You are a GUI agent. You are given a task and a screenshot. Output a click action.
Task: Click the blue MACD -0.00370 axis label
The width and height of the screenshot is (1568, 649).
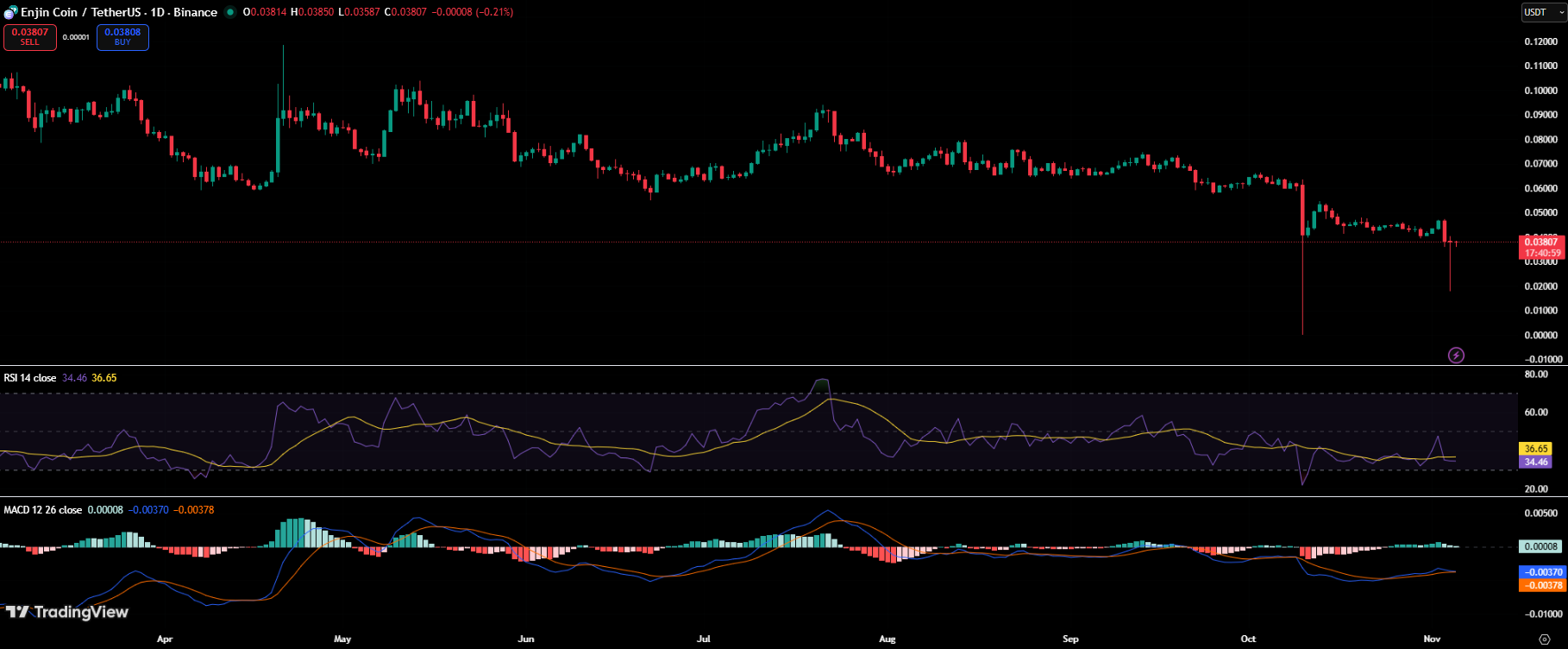coord(1541,572)
